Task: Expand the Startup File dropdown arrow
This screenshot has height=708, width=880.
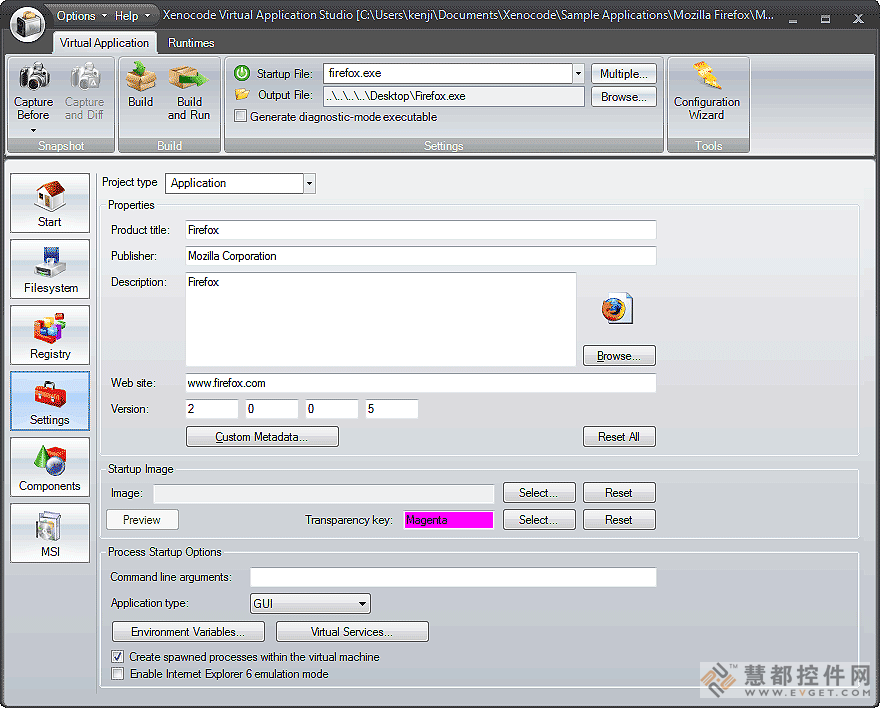Action: pos(578,73)
